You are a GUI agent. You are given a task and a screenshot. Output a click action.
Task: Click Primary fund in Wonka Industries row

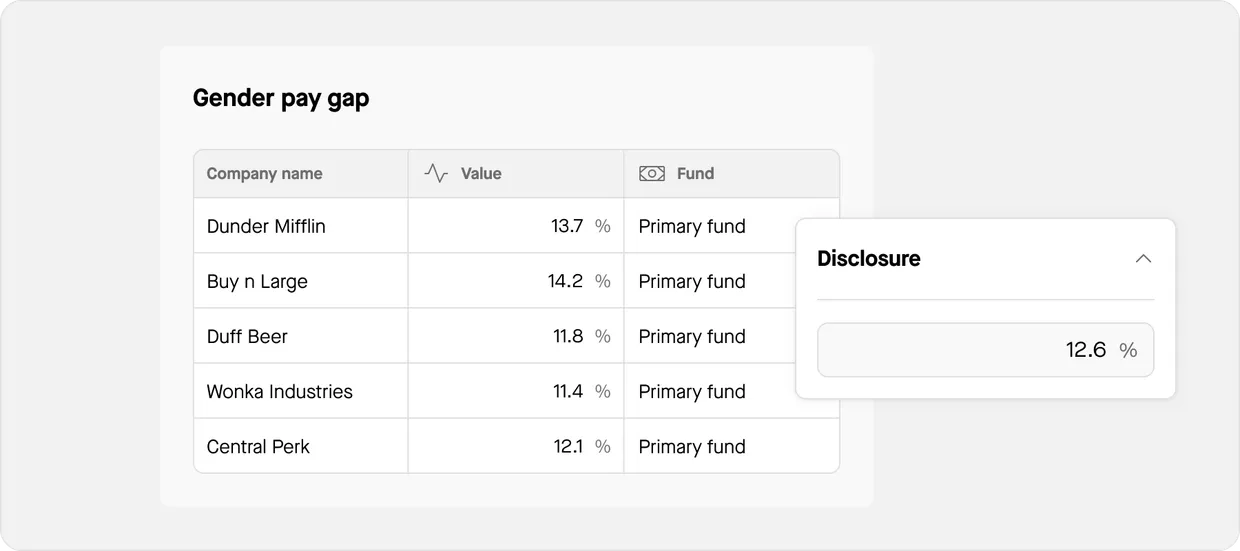point(692,391)
